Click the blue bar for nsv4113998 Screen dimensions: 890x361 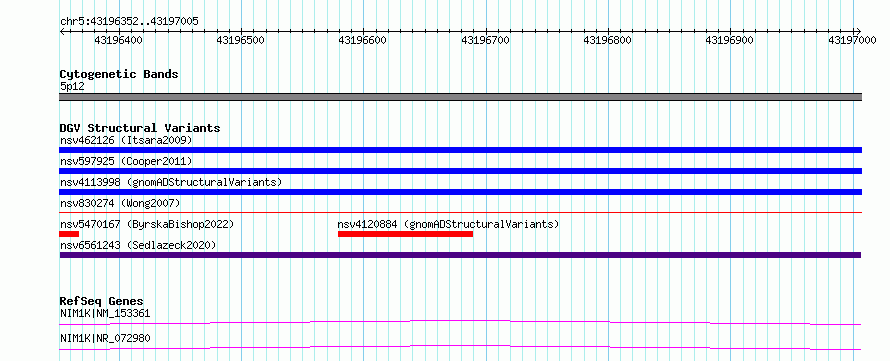(461, 192)
